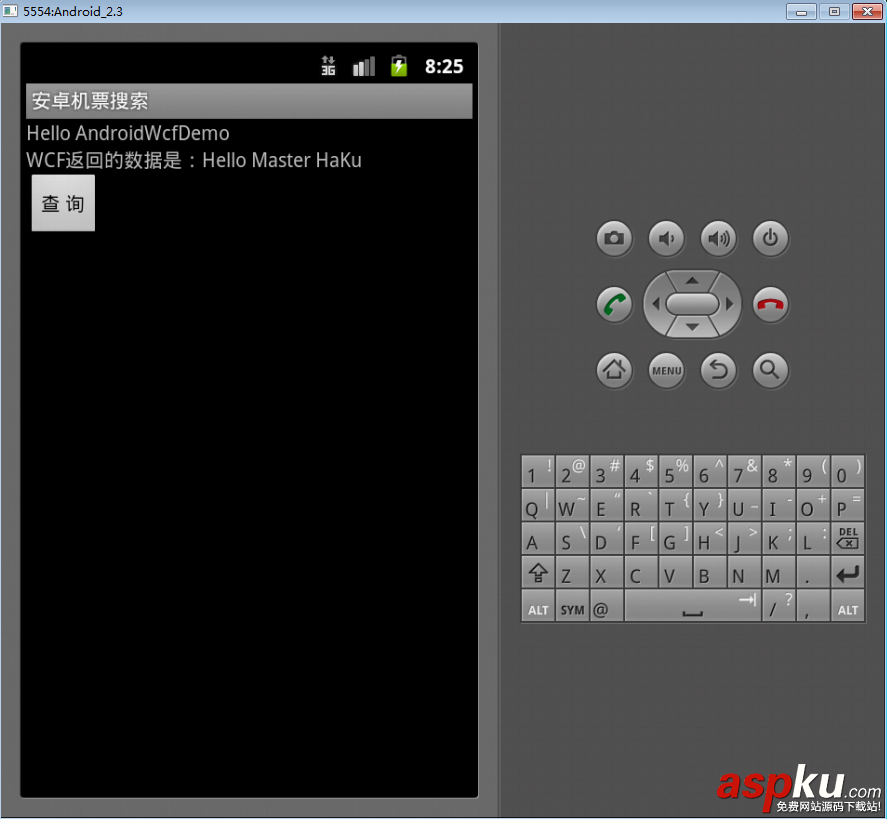Click the 0 number key

[847, 471]
